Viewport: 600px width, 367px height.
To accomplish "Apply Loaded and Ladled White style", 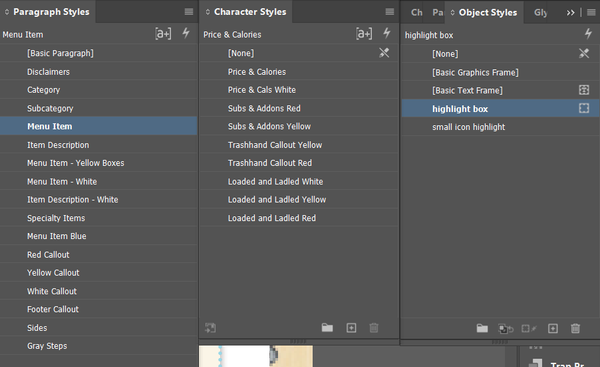I will click(x=299, y=181).
